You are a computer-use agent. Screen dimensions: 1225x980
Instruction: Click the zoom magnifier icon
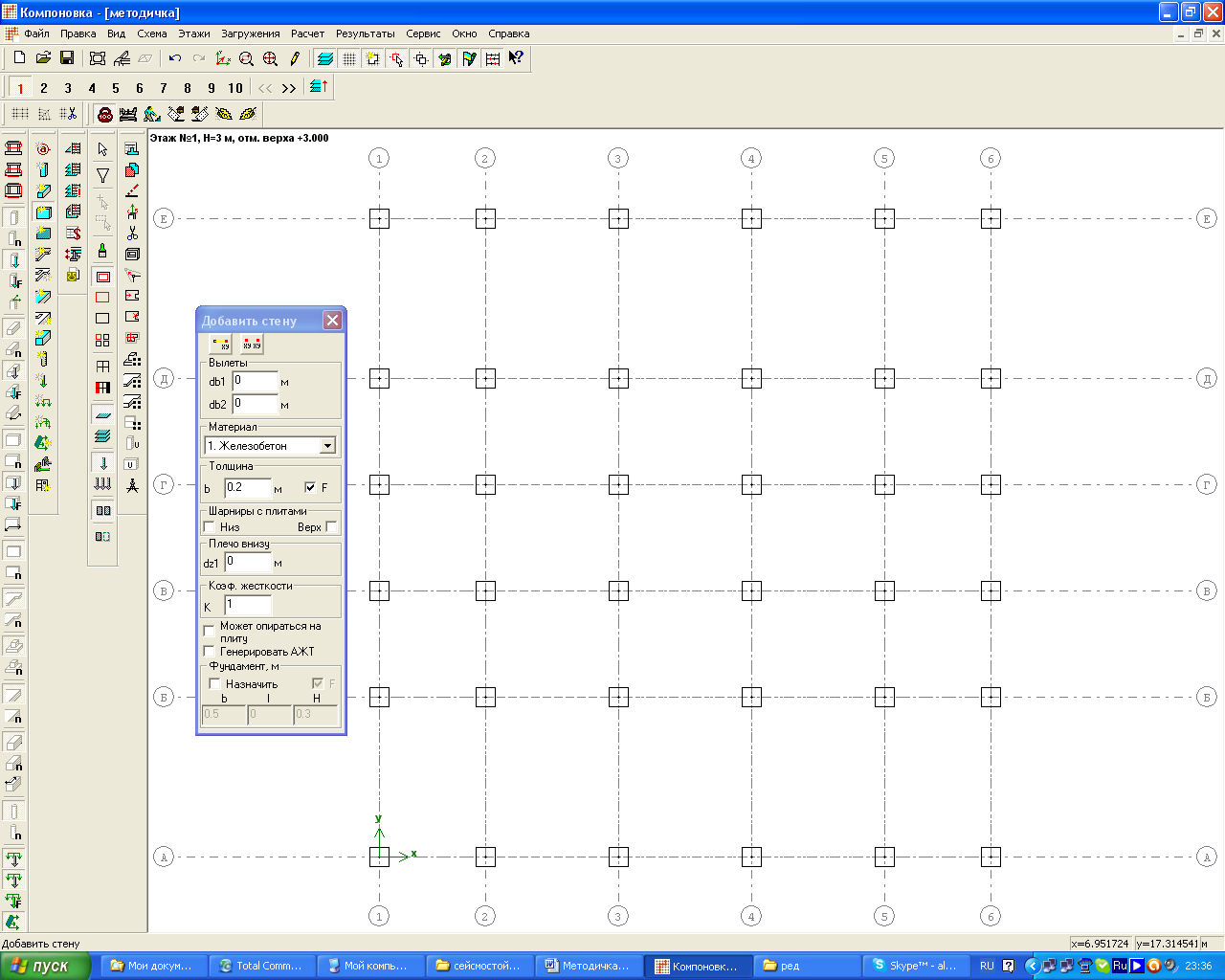[246, 58]
